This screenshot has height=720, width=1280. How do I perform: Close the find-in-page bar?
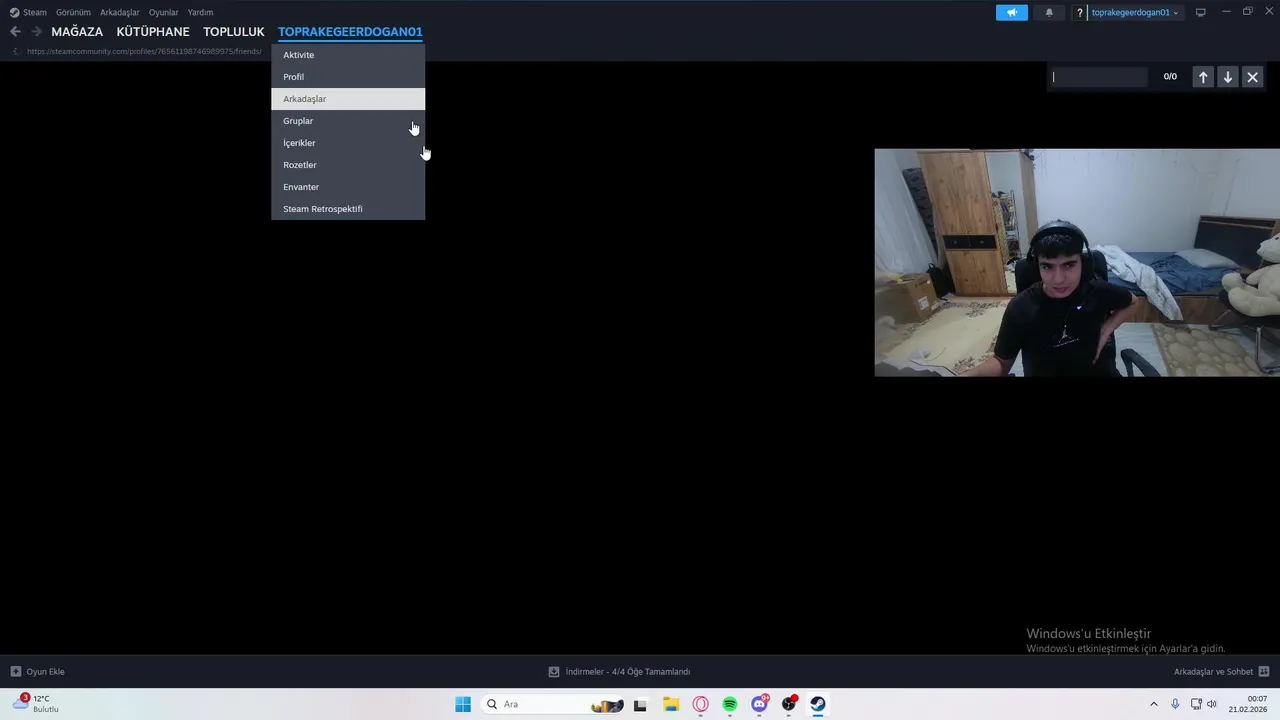pyautogui.click(x=1252, y=77)
